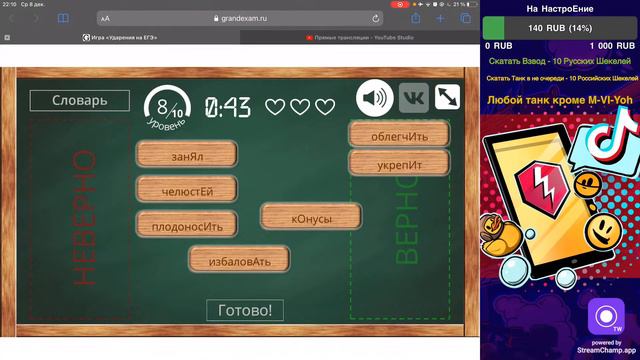This screenshot has height=360, width=640.
Task: Select the word tile укрепИт
Action: point(399,163)
